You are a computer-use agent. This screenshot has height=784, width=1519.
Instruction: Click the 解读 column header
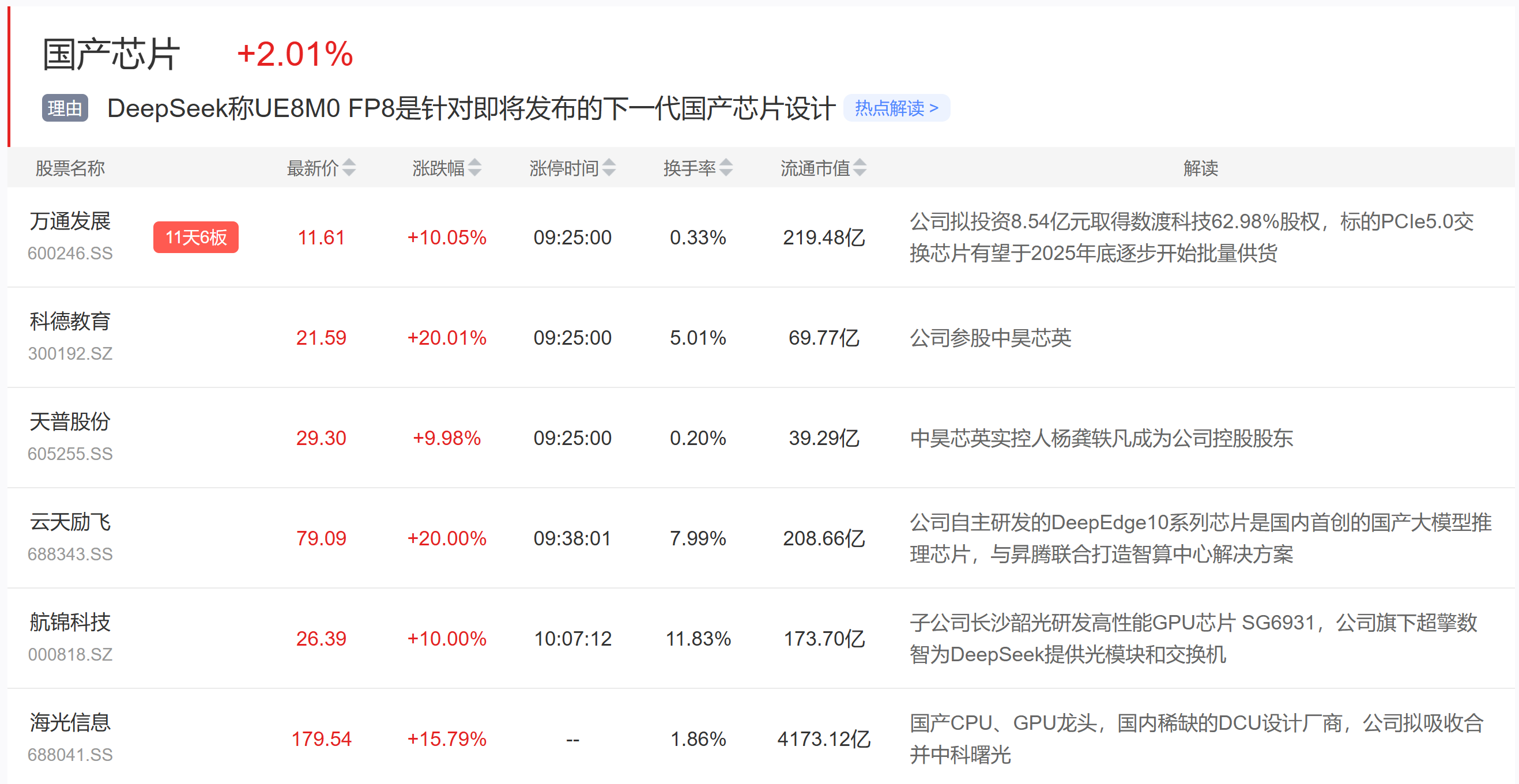(1201, 168)
